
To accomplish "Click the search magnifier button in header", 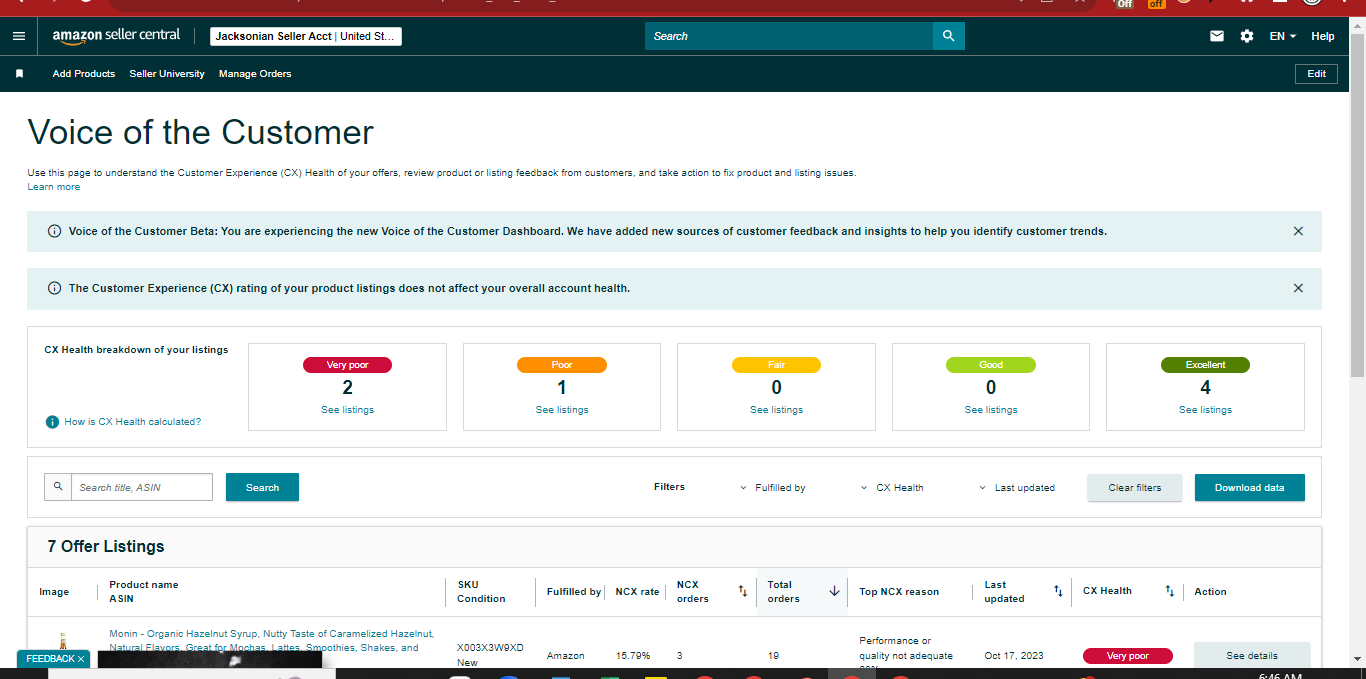I will [x=949, y=36].
